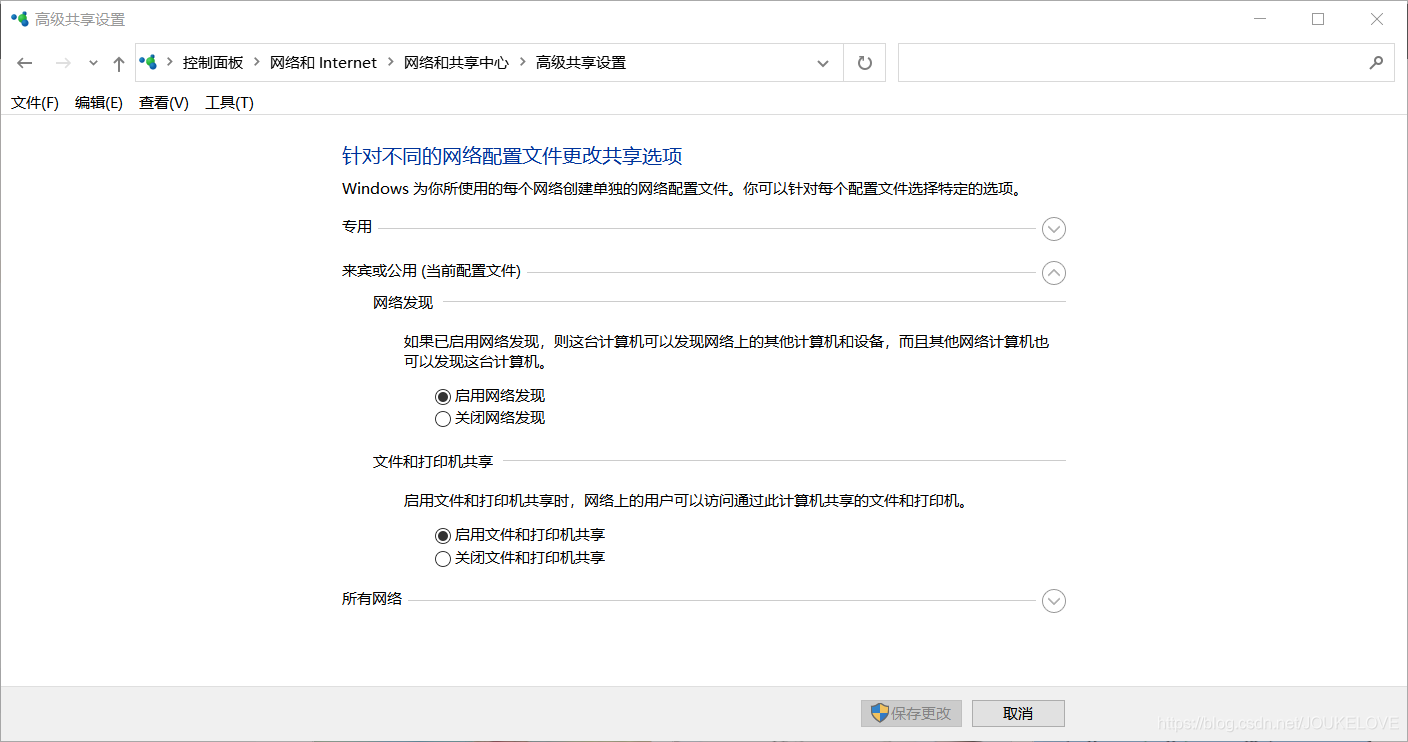
Task: Click breadcrumb arrow after 网络和 Internet
Action: pyautogui.click(x=390, y=62)
